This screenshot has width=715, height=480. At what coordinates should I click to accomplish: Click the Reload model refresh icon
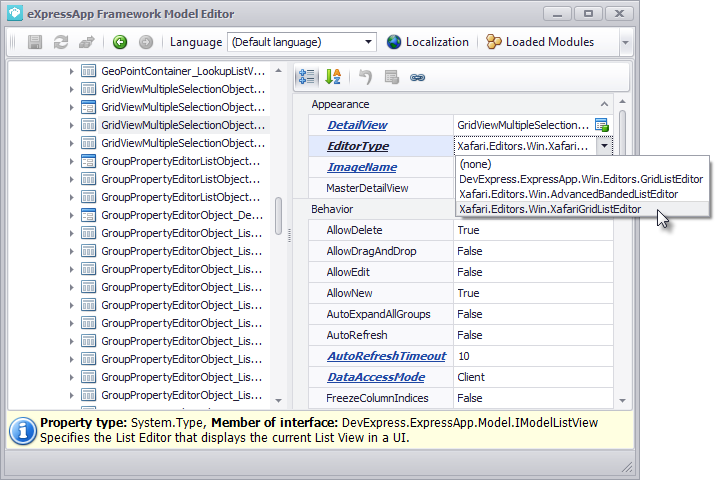click(x=61, y=42)
